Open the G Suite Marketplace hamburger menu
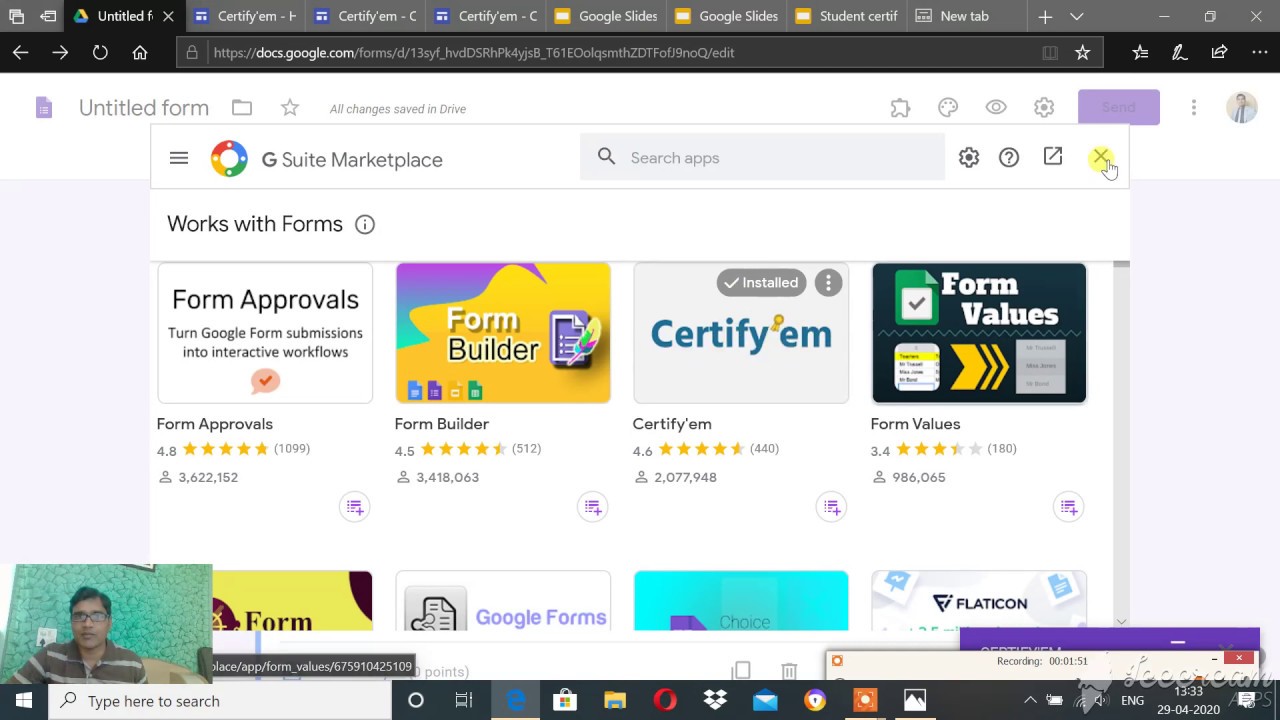The width and height of the screenshot is (1280, 720). pyautogui.click(x=179, y=158)
